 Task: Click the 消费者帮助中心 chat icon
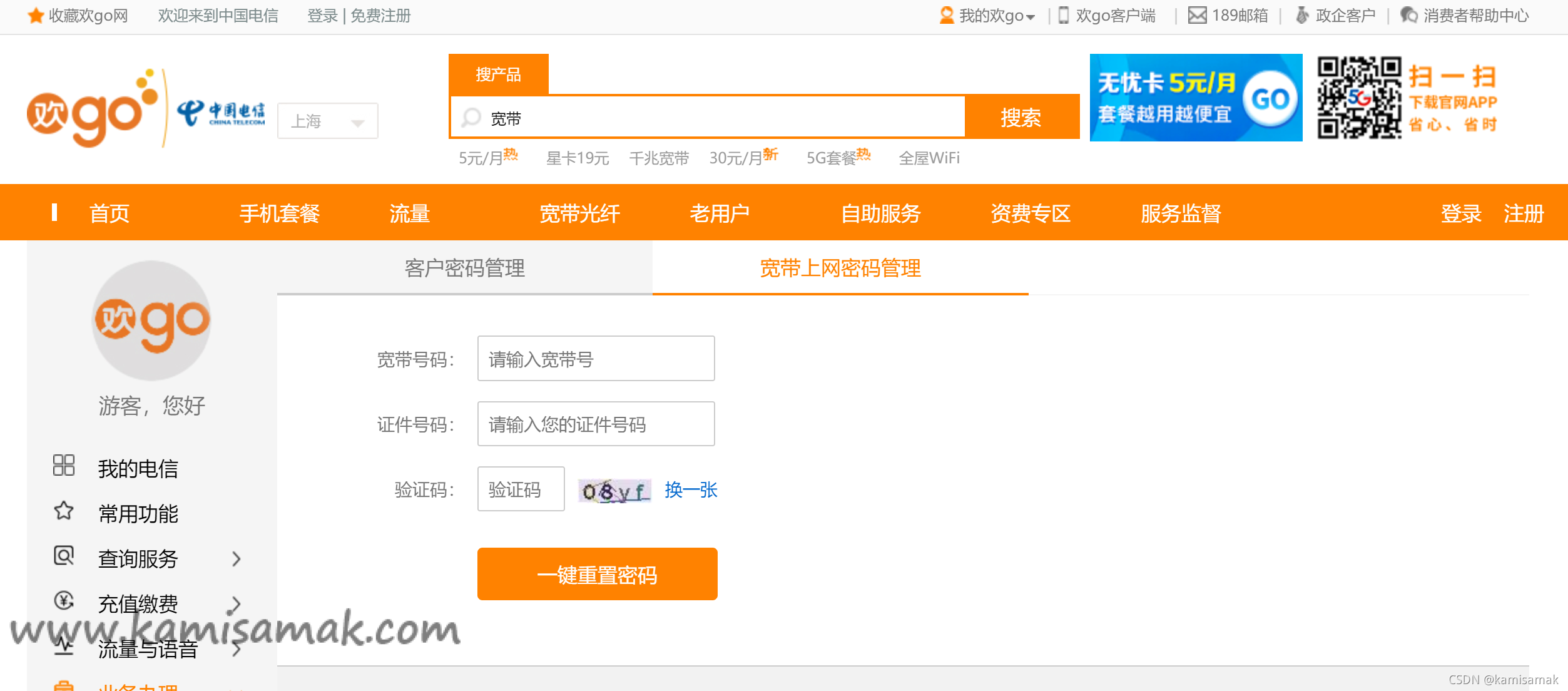(1409, 15)
